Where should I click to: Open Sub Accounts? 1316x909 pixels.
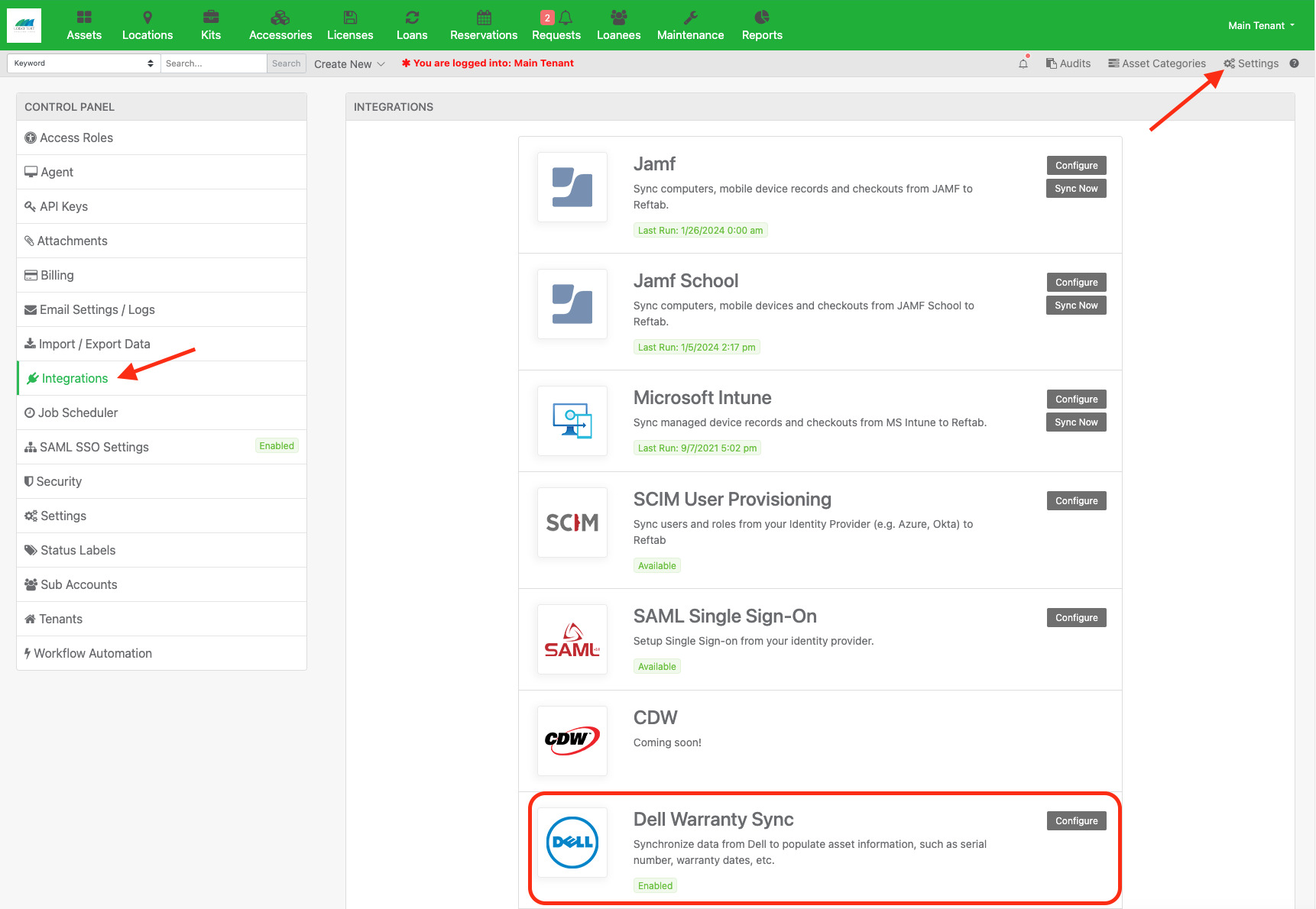click(161, 584)
